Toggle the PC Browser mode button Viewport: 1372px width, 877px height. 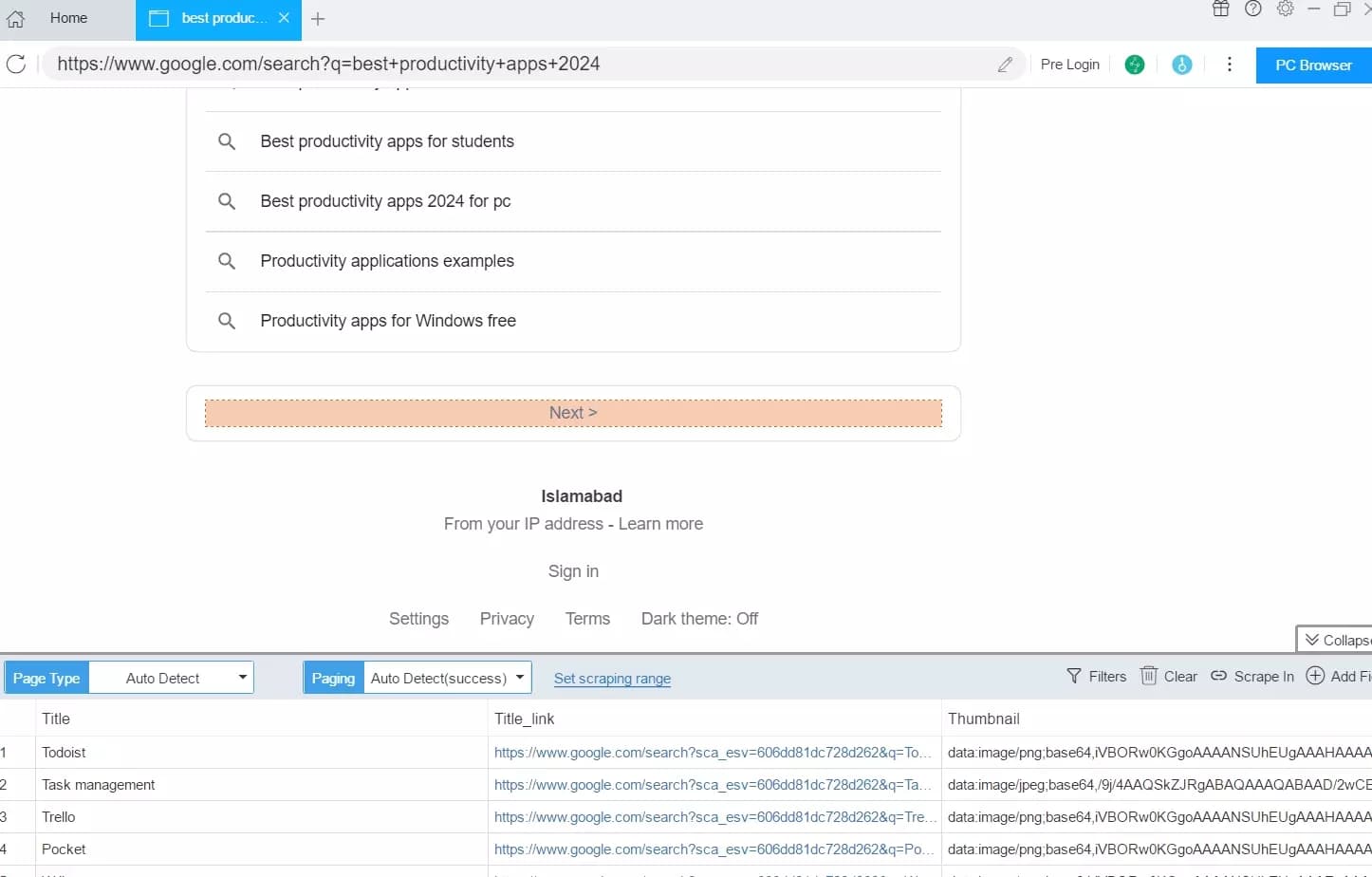click(1313, 65)
